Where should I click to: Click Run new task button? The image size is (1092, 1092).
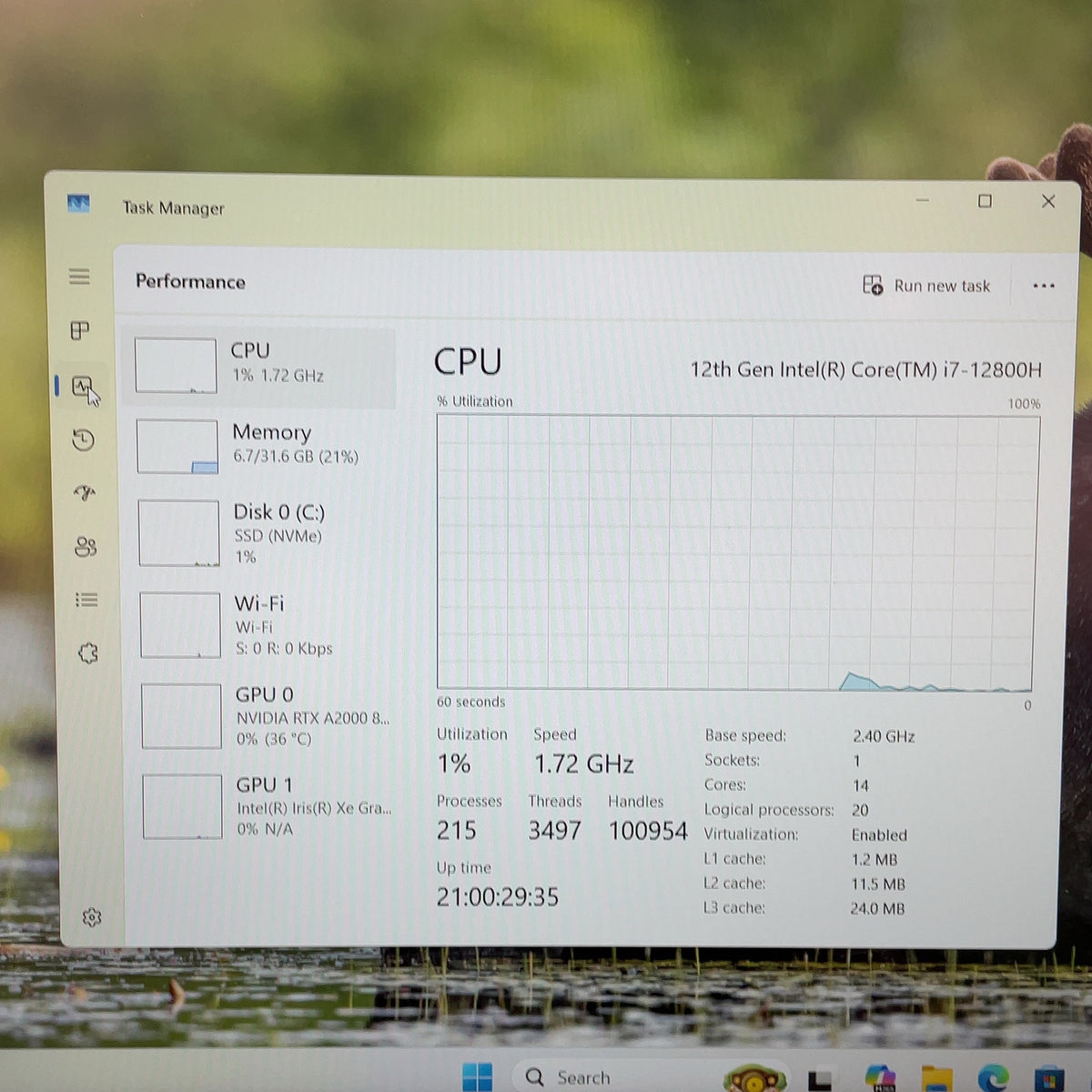tap(926, 286)
